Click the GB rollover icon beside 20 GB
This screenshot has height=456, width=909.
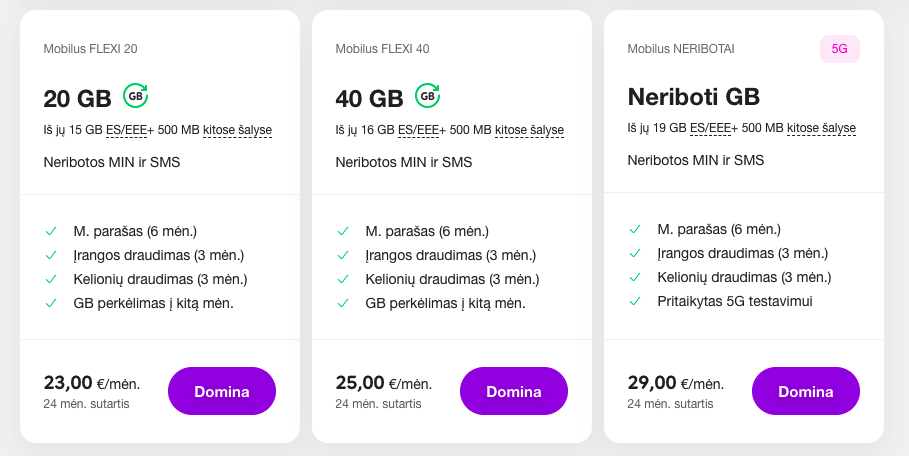(136, 96)
